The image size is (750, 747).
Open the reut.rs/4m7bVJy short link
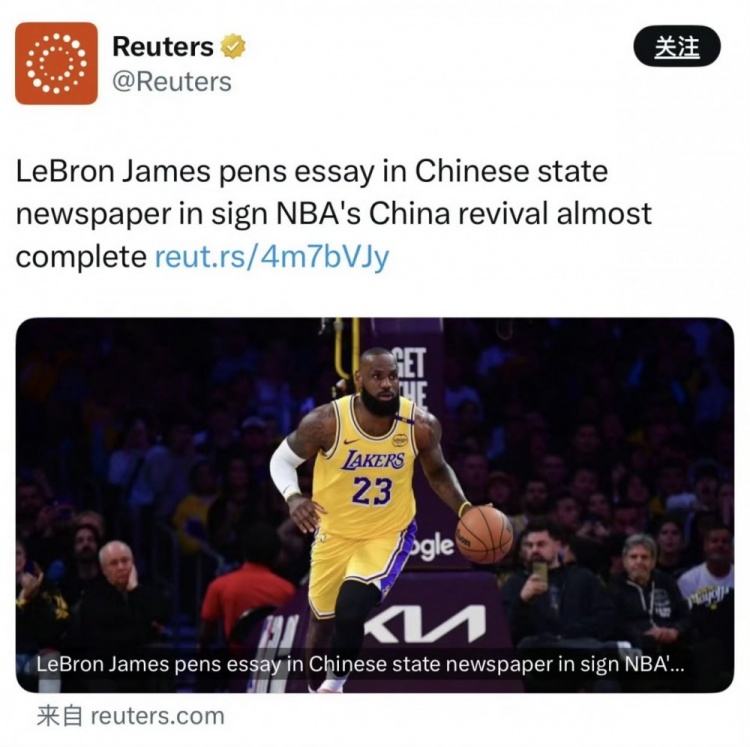pyautogui.click(x=272, y=256)
